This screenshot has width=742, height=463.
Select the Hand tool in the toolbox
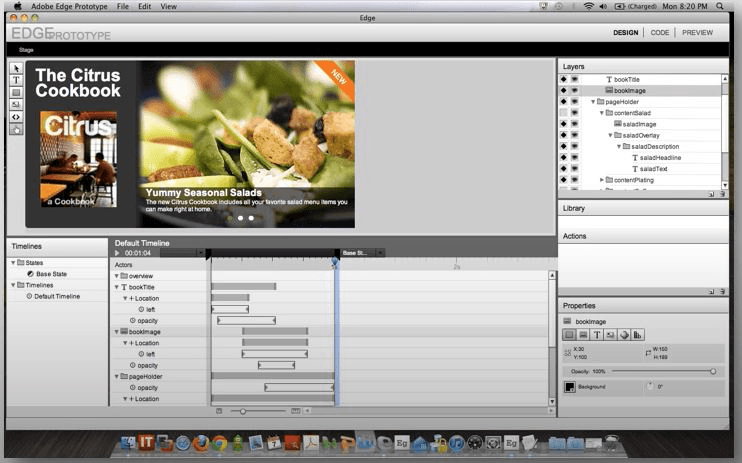click(16, 129)
